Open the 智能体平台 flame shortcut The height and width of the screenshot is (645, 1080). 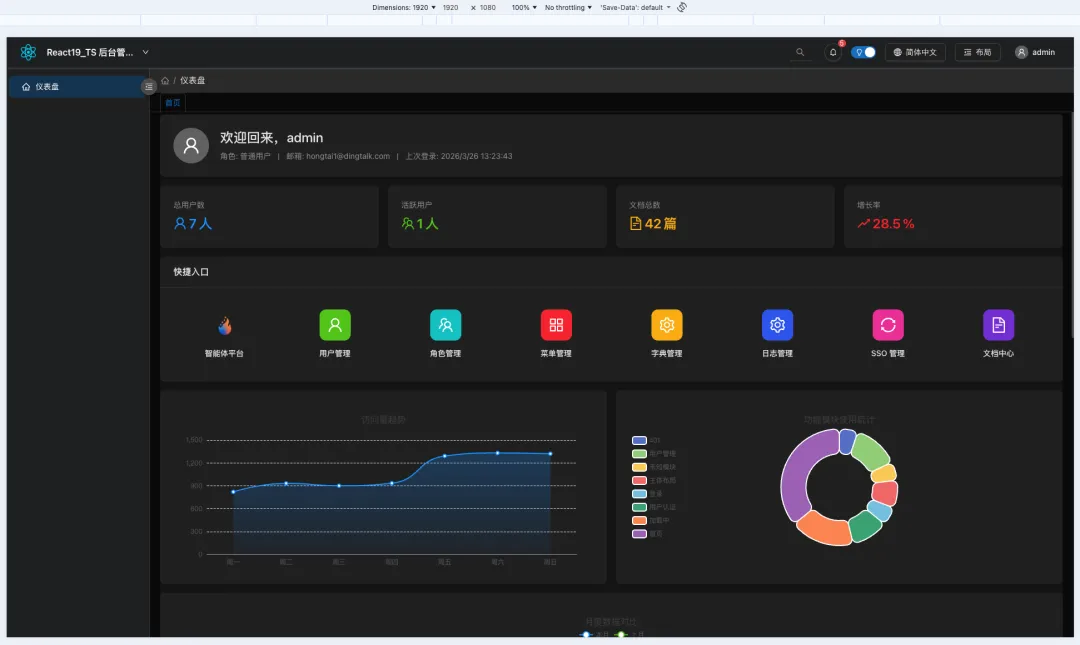225,325
